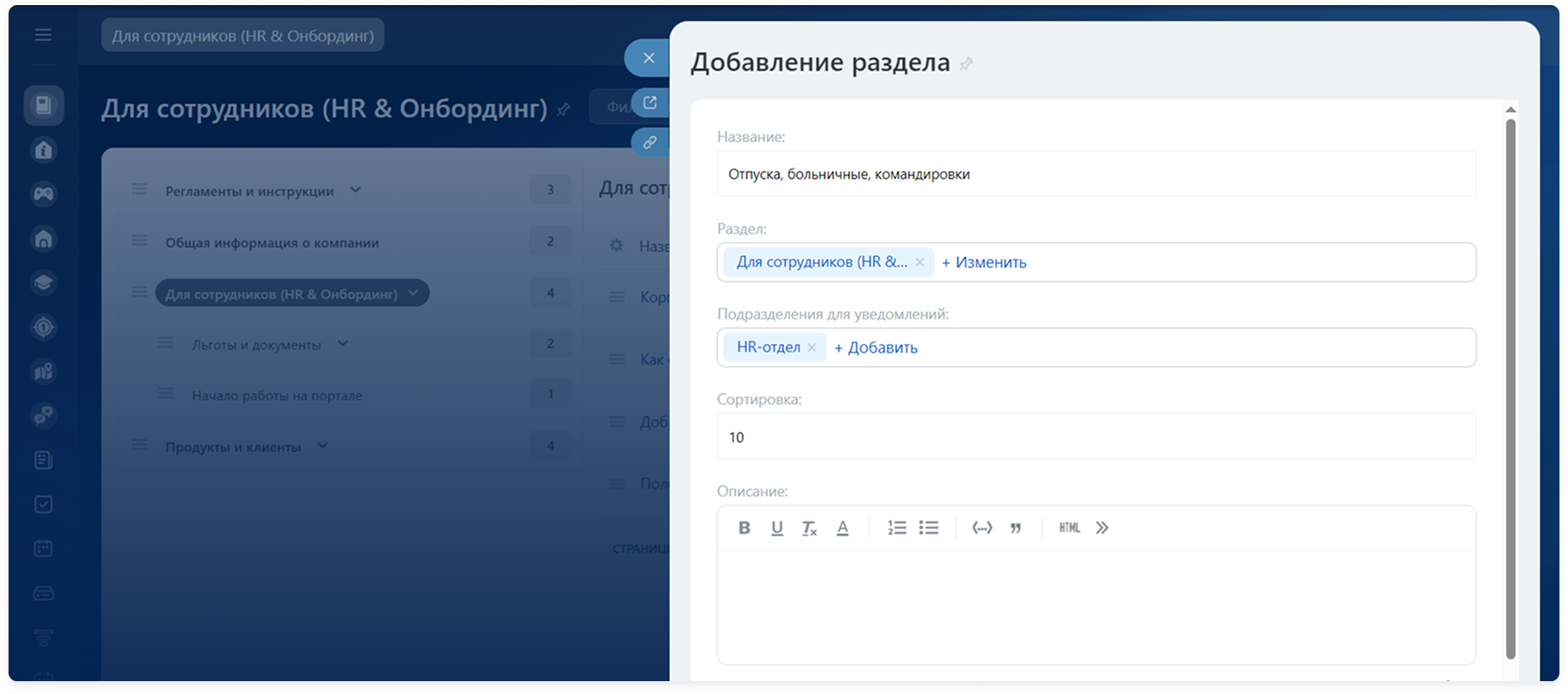The image size is (1568, 694).
Task: Copy link using the slider link icon
Action: click(x=649, y=142)
